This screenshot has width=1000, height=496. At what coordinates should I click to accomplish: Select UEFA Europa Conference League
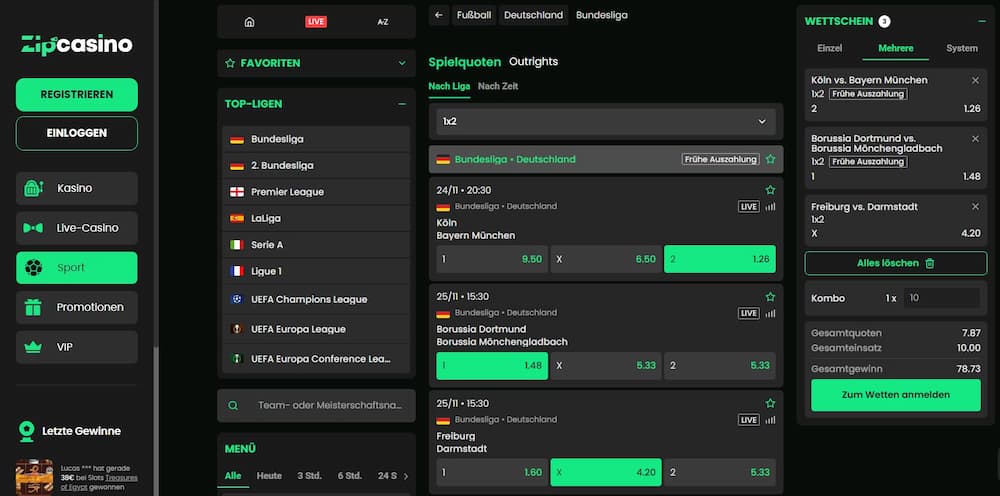(316, 359)
